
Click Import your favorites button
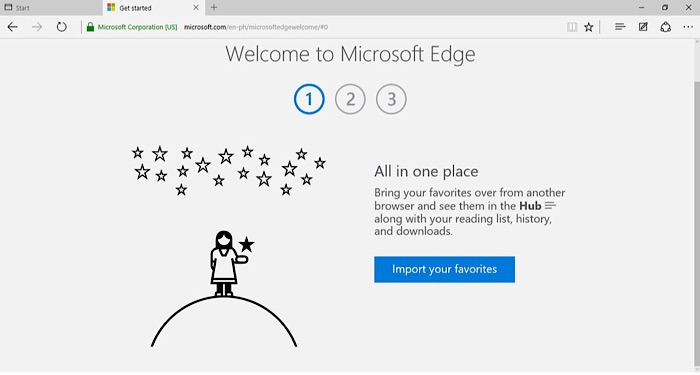click(444, 269)
